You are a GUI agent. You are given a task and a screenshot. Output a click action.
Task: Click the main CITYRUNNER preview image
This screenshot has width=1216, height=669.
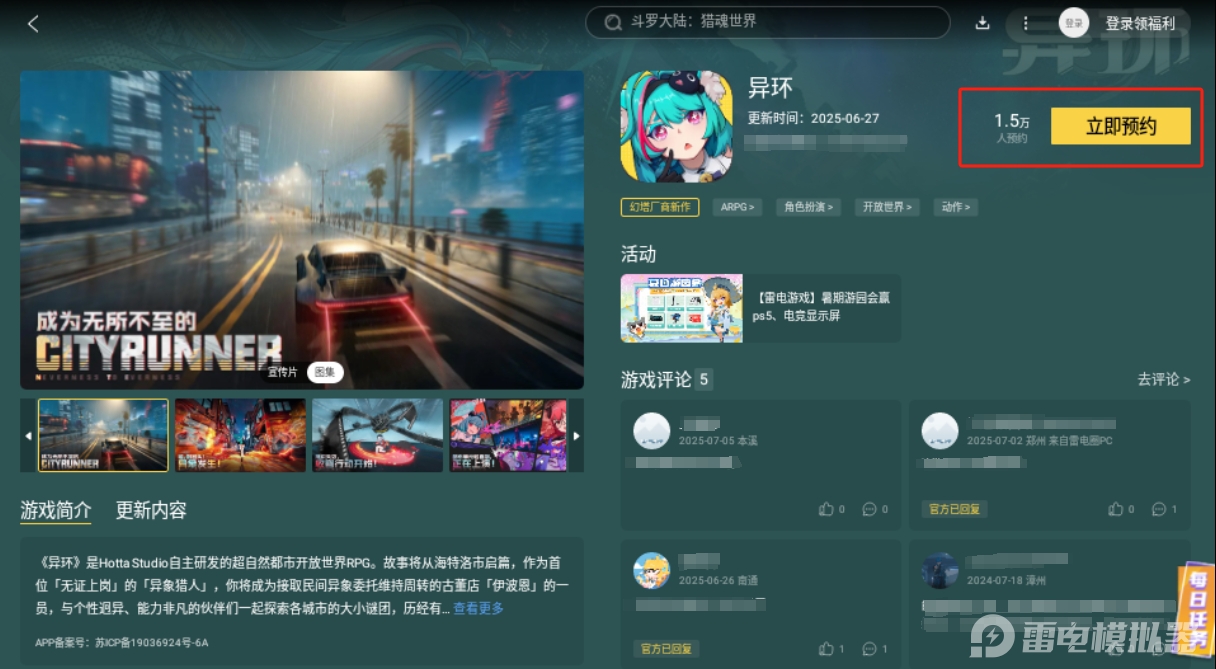[x=302, y=230]
